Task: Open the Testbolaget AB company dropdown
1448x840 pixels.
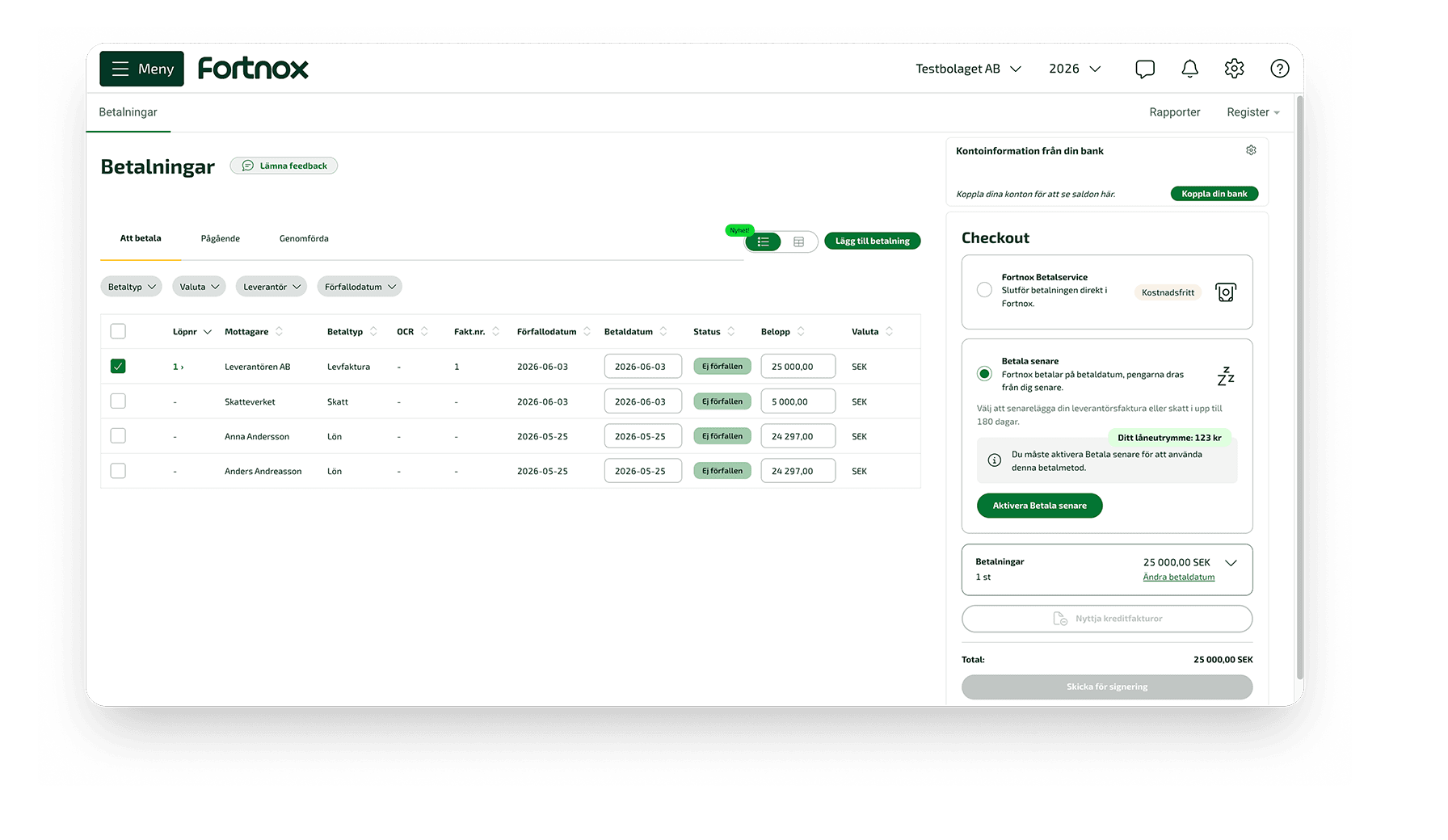Action: click(968, 69)
